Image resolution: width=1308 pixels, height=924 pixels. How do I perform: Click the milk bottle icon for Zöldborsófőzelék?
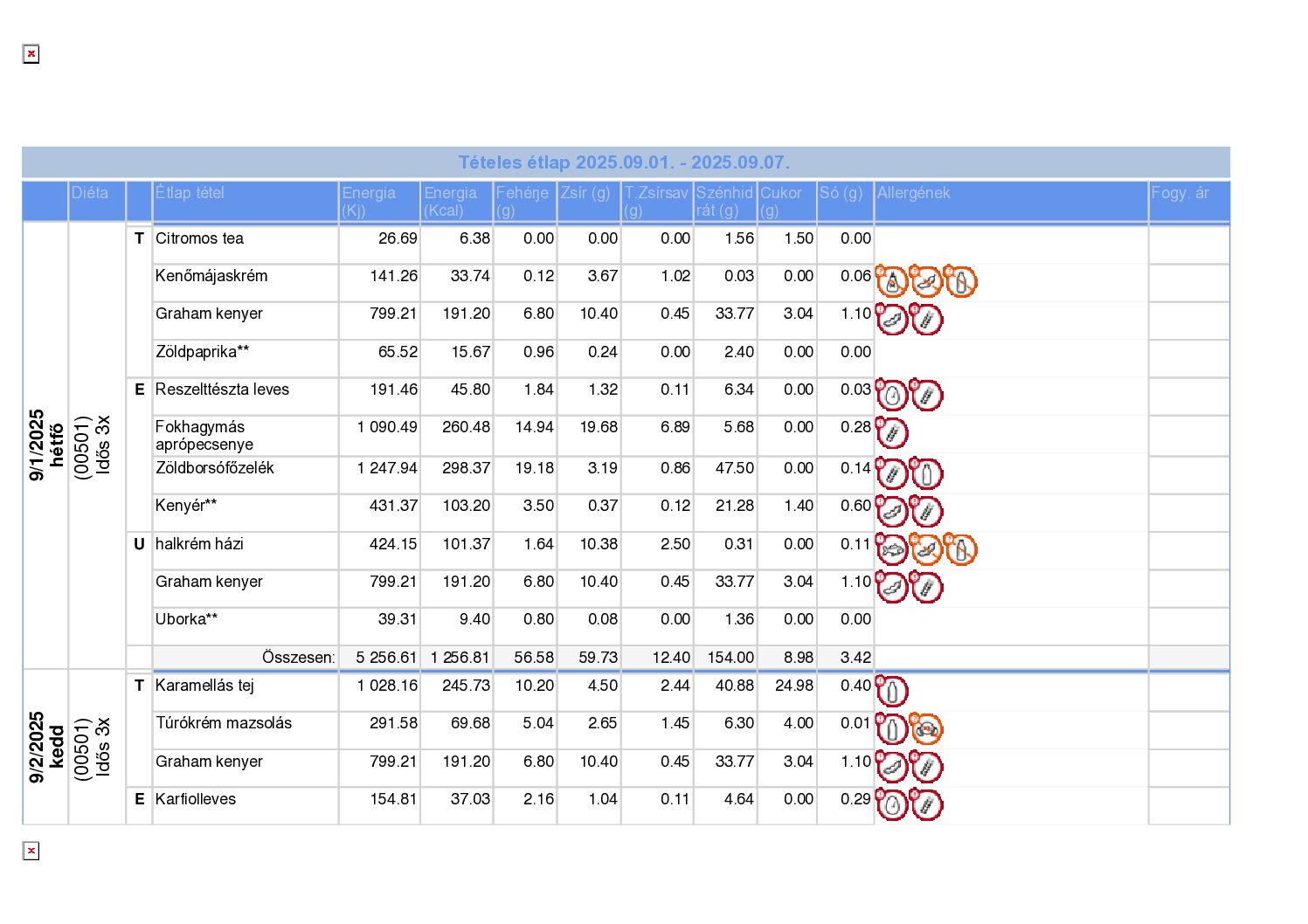point(926,474)
